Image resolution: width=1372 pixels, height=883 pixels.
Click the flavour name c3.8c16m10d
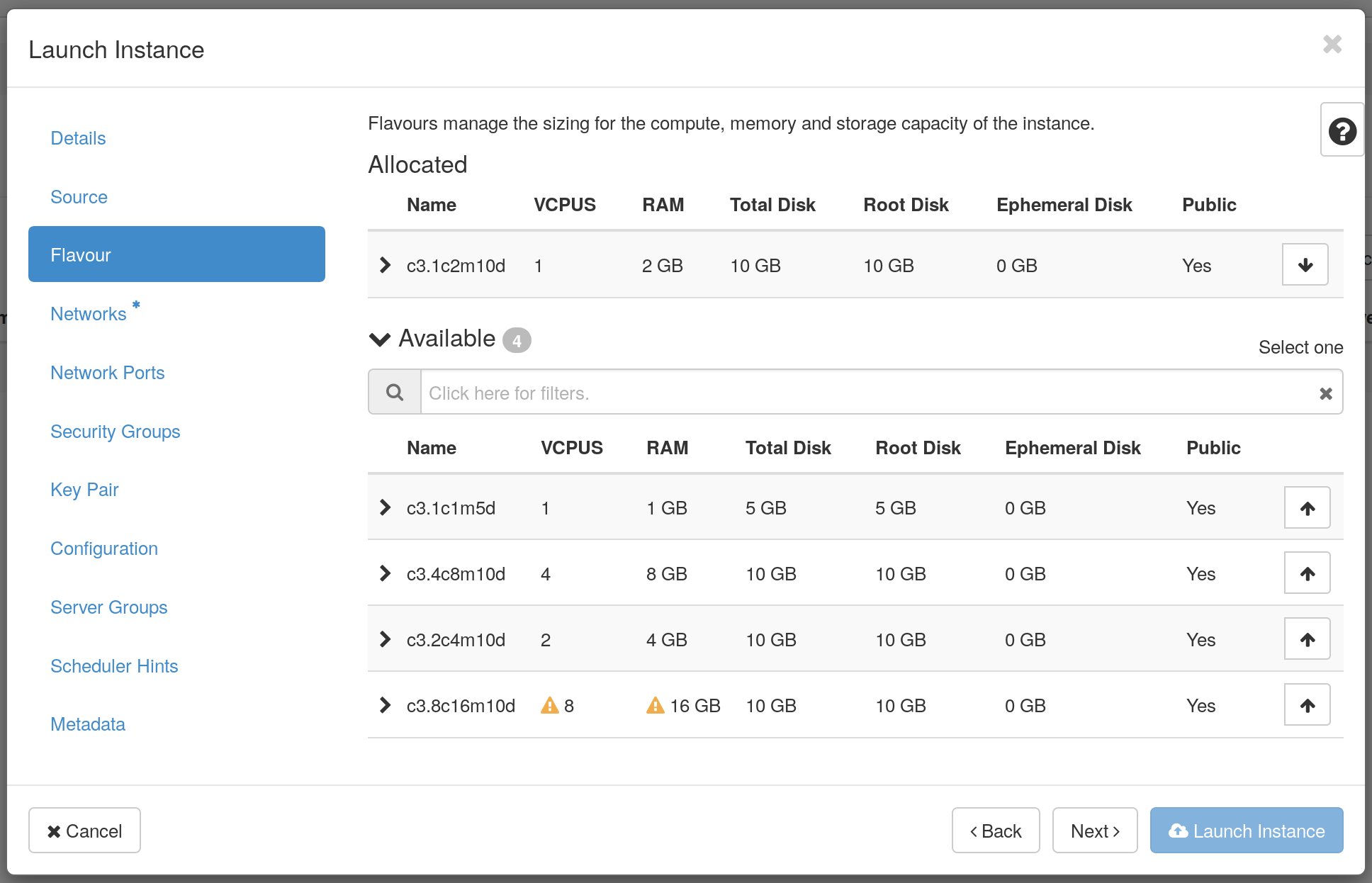tap(461, 706)
